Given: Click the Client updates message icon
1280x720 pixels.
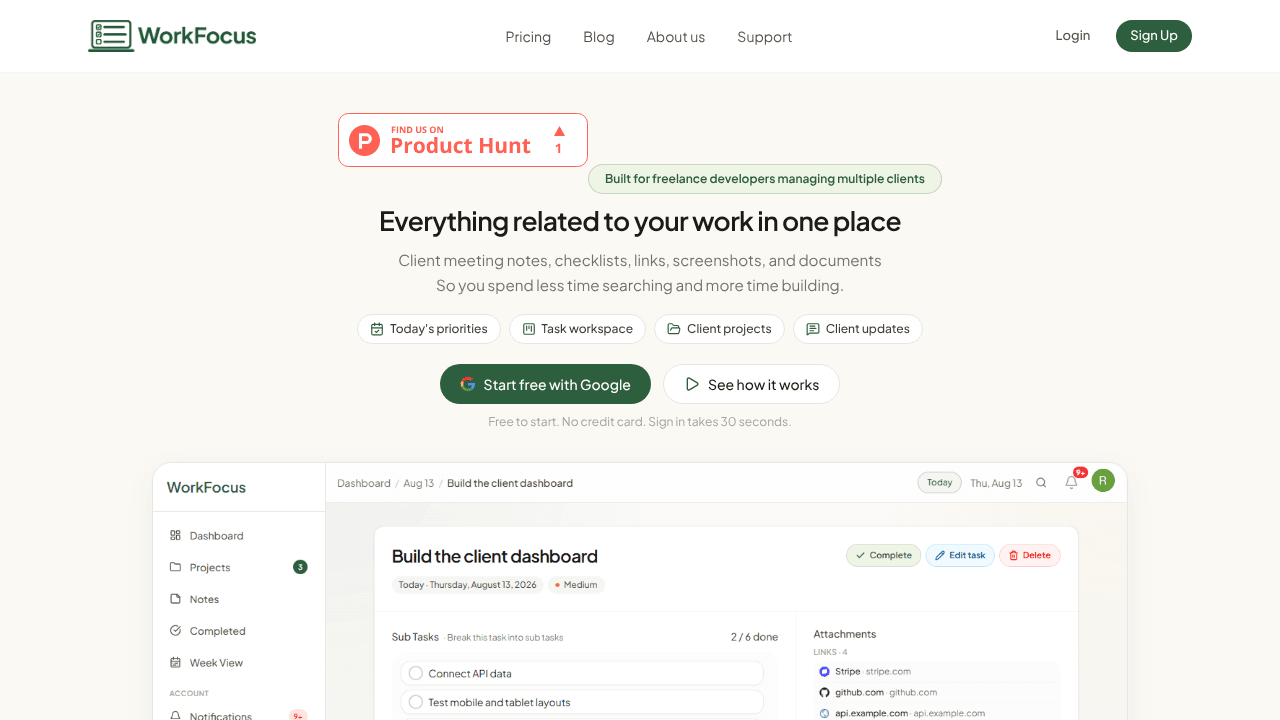Looking at the screenshot, I should pos(813,329).
